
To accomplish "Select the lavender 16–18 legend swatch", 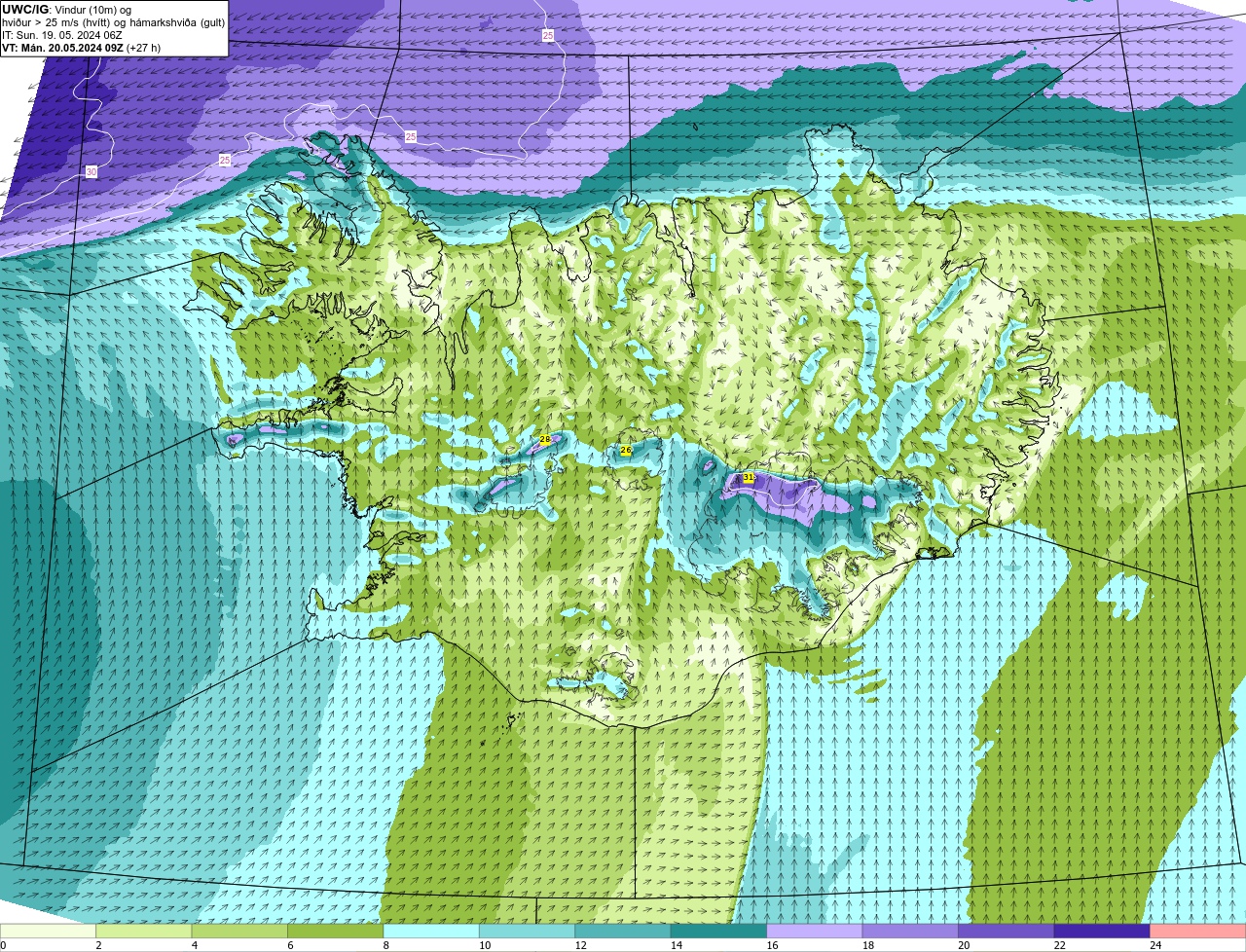I will (x=815, y=931).
